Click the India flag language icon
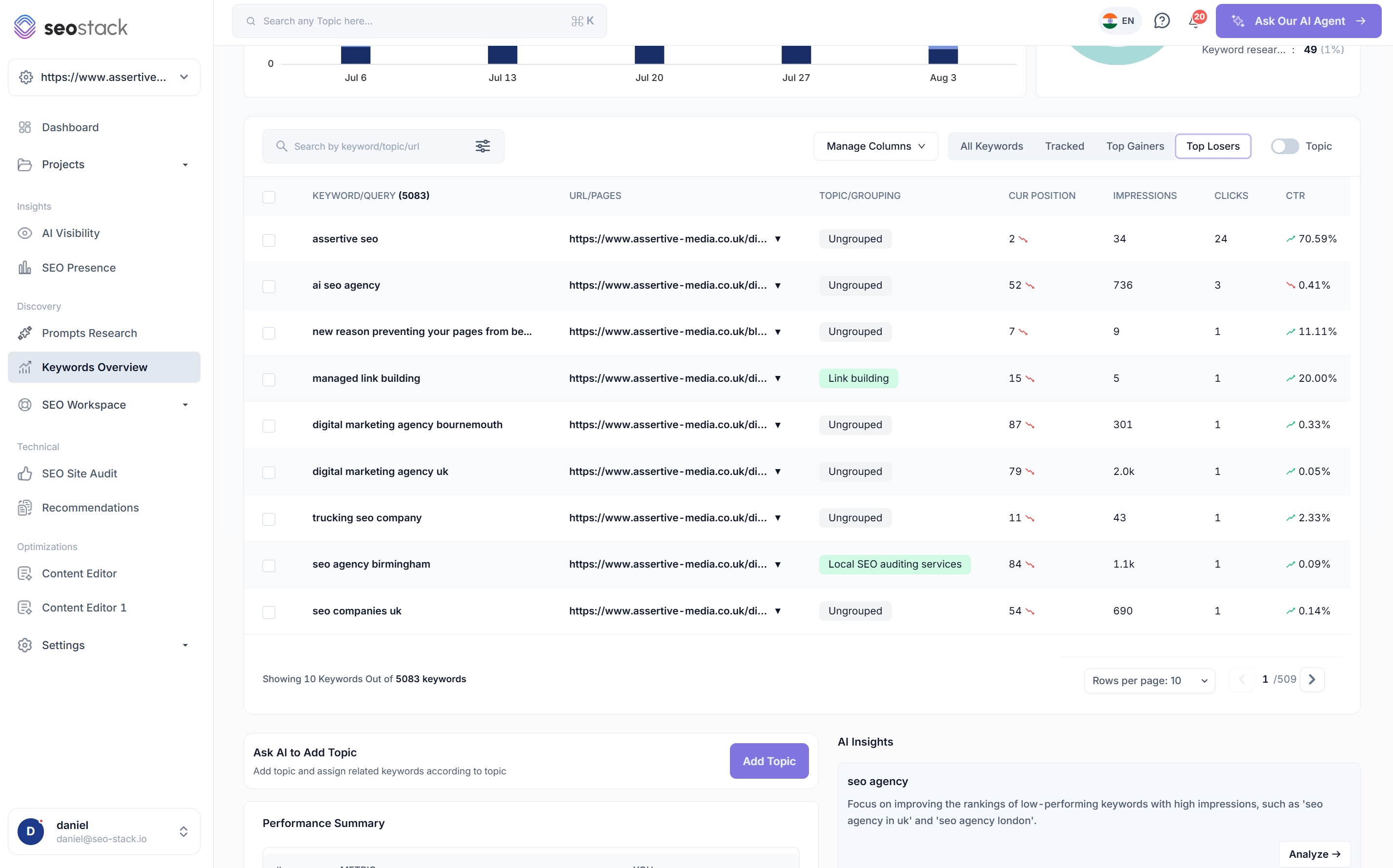Viewport: 1393px width, 868px height. (1110, 21)
